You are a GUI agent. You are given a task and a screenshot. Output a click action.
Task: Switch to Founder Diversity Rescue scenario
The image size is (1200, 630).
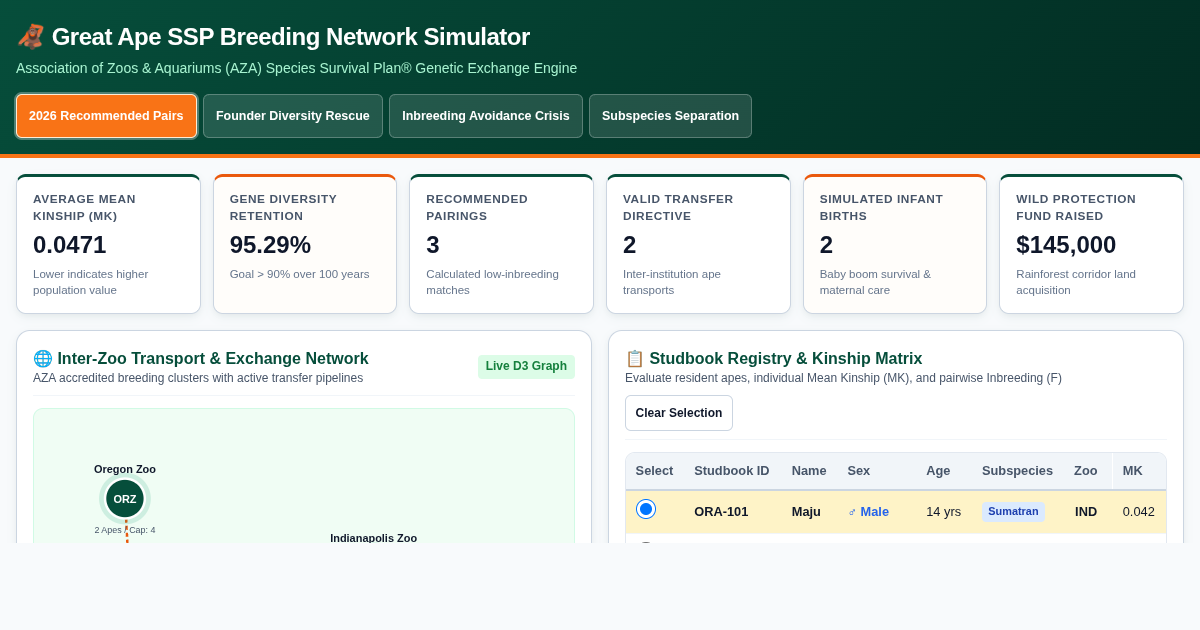[x=293, y=116]
